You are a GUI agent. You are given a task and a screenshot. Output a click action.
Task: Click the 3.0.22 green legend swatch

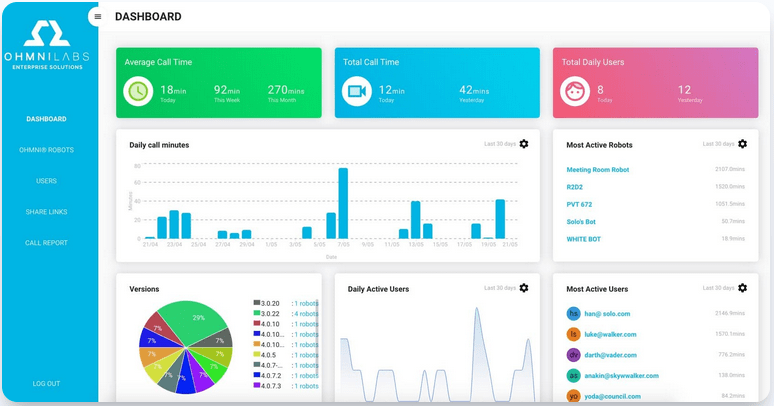(x=257, y=313)
